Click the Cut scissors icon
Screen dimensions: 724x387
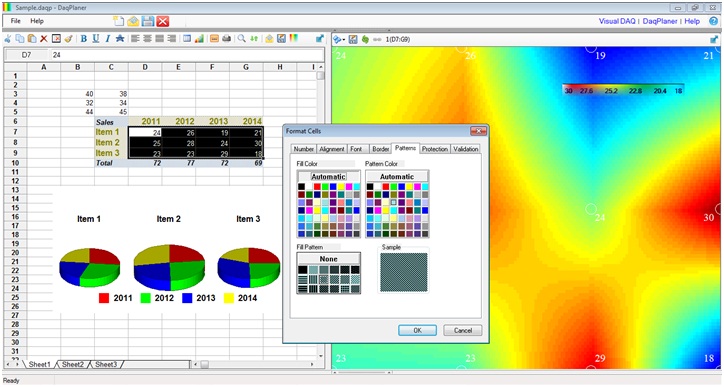[8, 39]
